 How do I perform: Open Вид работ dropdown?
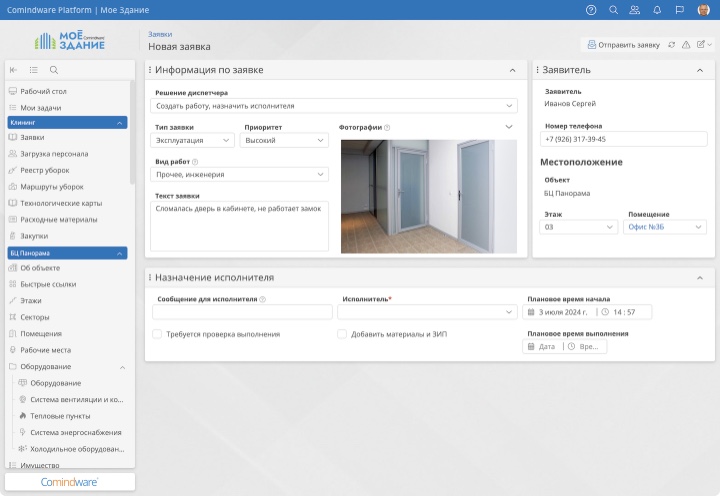(239, 175)
